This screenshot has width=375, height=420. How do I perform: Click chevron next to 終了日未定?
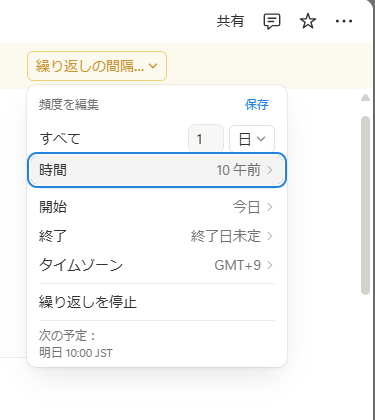coord(270,236)
